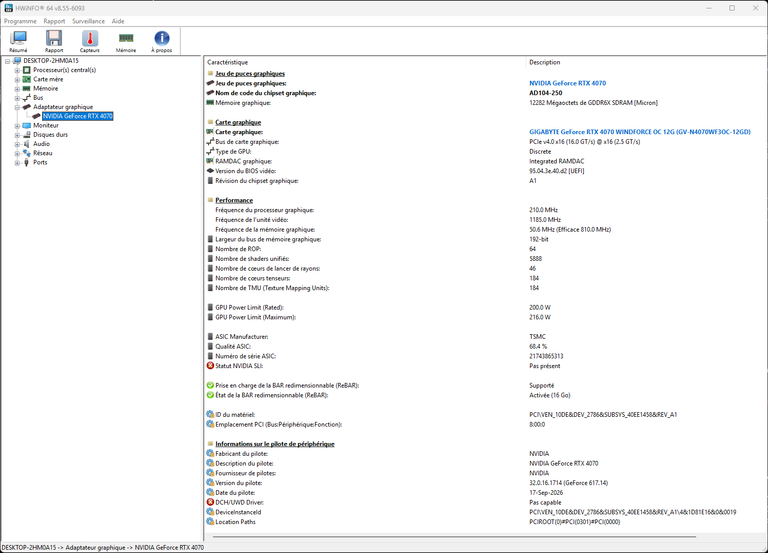Image resolution: width=768 pixels, height=553 pixels.
Task: Click the Rapport floppy disk icon
Action: 54,38
